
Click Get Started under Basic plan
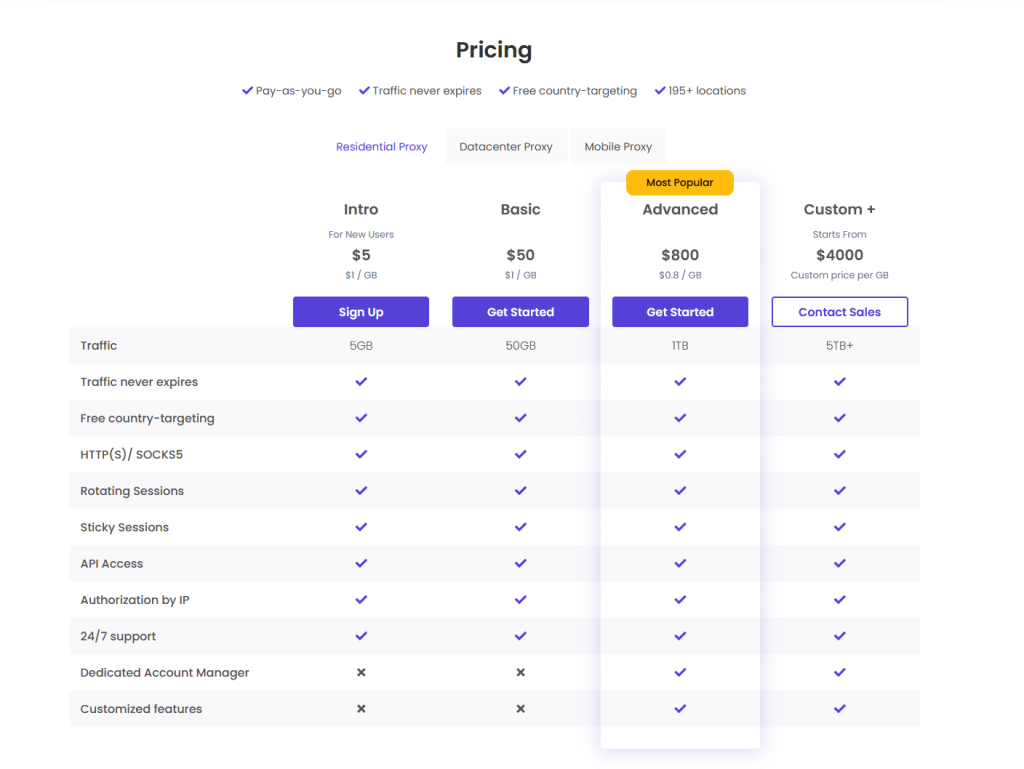coord(520,312)
